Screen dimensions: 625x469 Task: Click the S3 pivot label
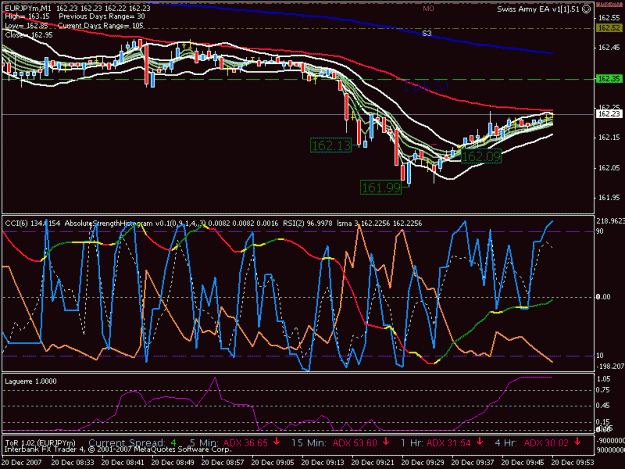(x=427, y=33)
